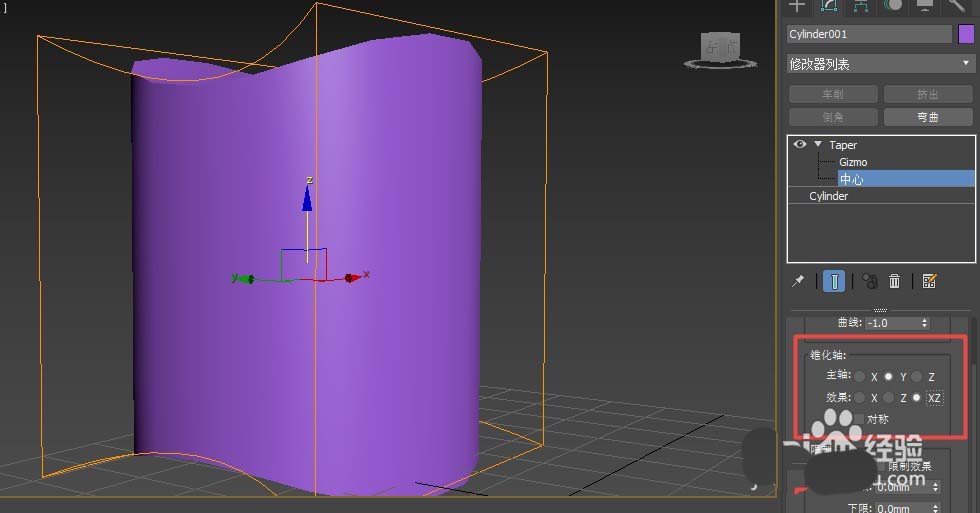Set 效果 effect axis to X
This screenshot has width=980, height=513.
point(860,397)
